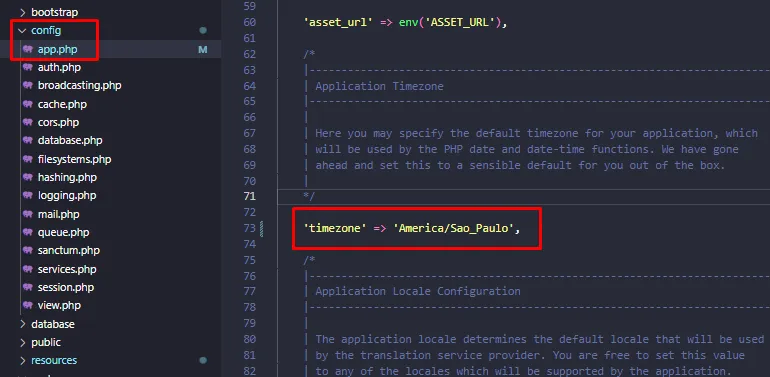Click the modified dot on resources folder
Image resolution: width=770 pixels, height=377 pixels.
click(x=203, y=360)
